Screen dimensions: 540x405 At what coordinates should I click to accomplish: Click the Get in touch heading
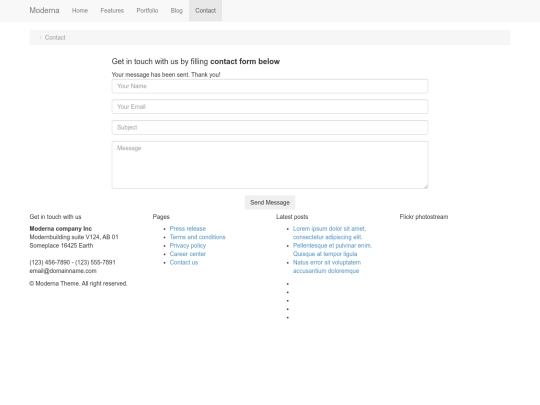coord(196,61)
